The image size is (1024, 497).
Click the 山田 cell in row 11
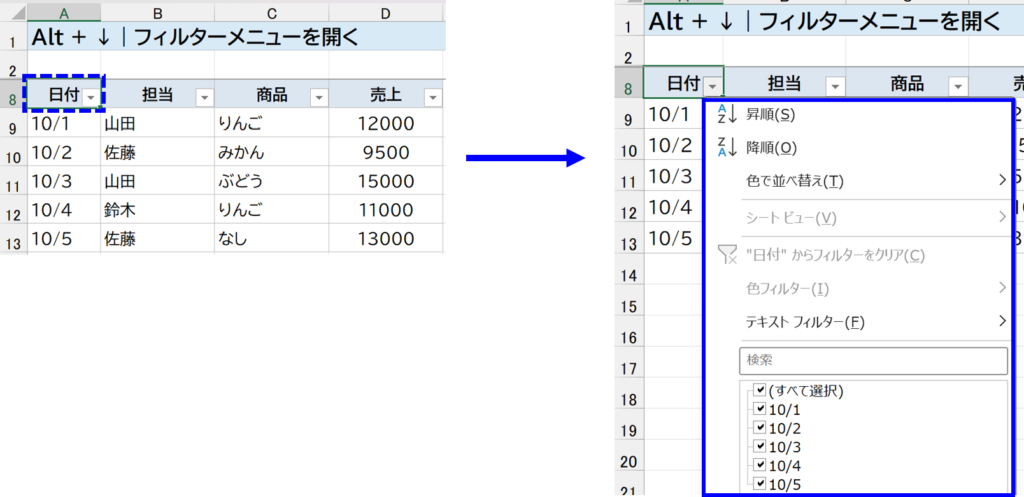(157, 182)
